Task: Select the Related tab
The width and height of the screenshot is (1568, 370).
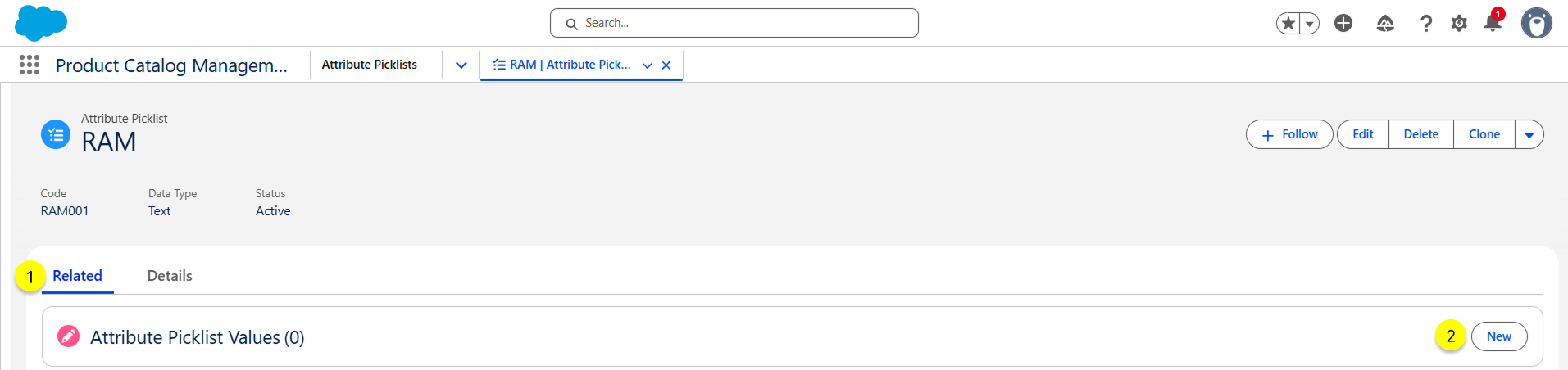Action: [x=77, y=276]
